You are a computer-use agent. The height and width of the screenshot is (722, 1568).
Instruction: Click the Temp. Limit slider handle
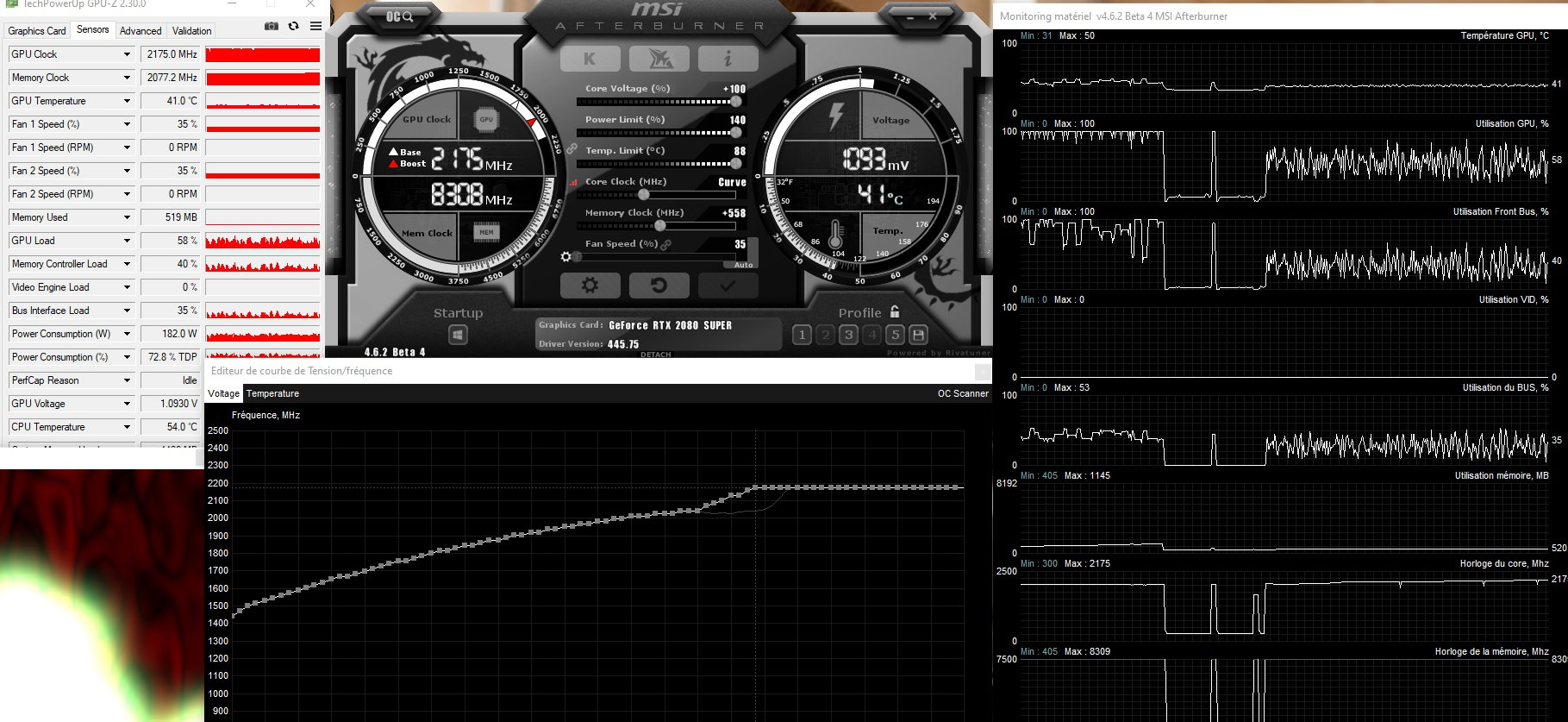tap(735, 164)
